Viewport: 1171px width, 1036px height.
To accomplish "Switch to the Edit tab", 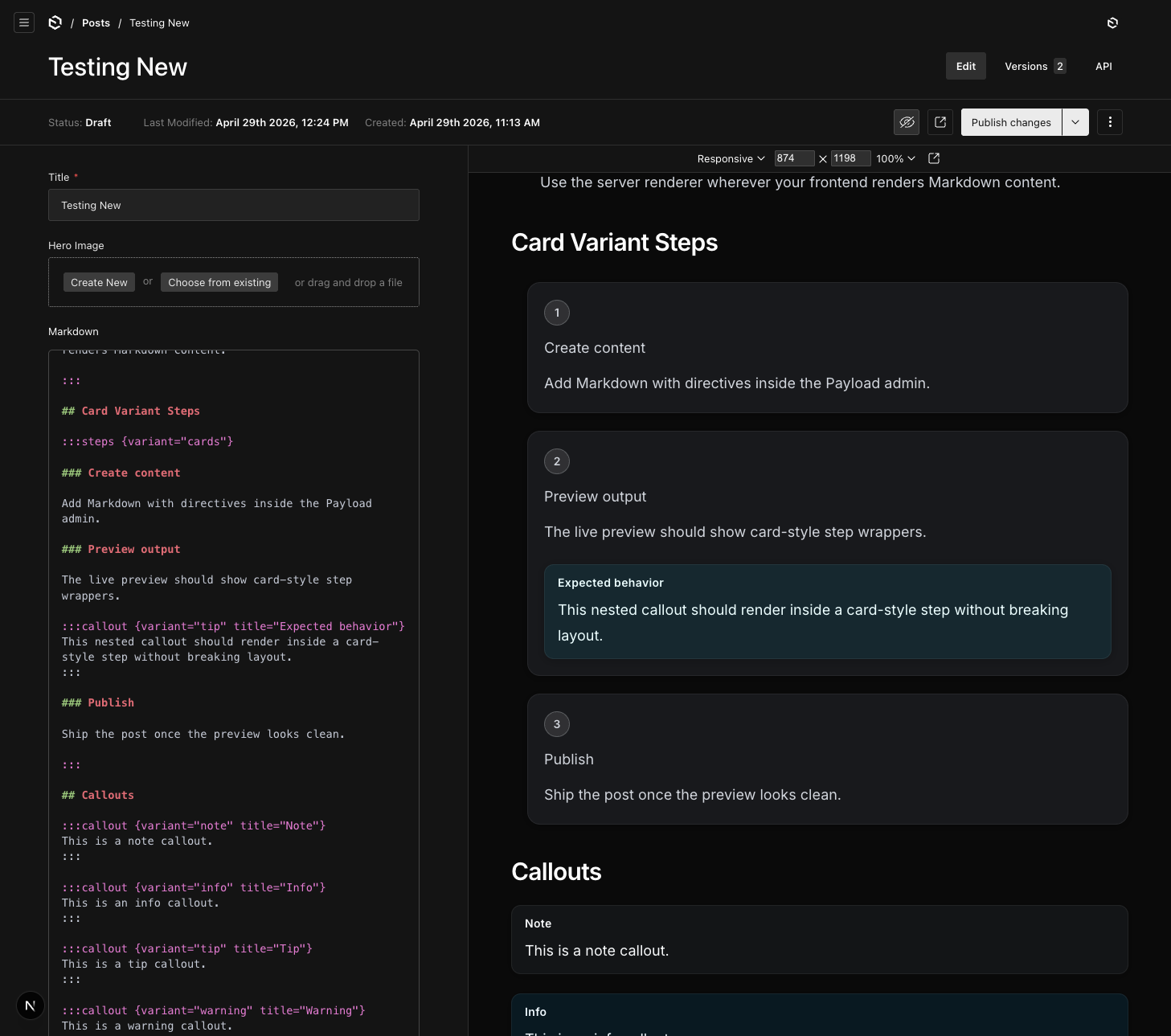I will (966, 66).
